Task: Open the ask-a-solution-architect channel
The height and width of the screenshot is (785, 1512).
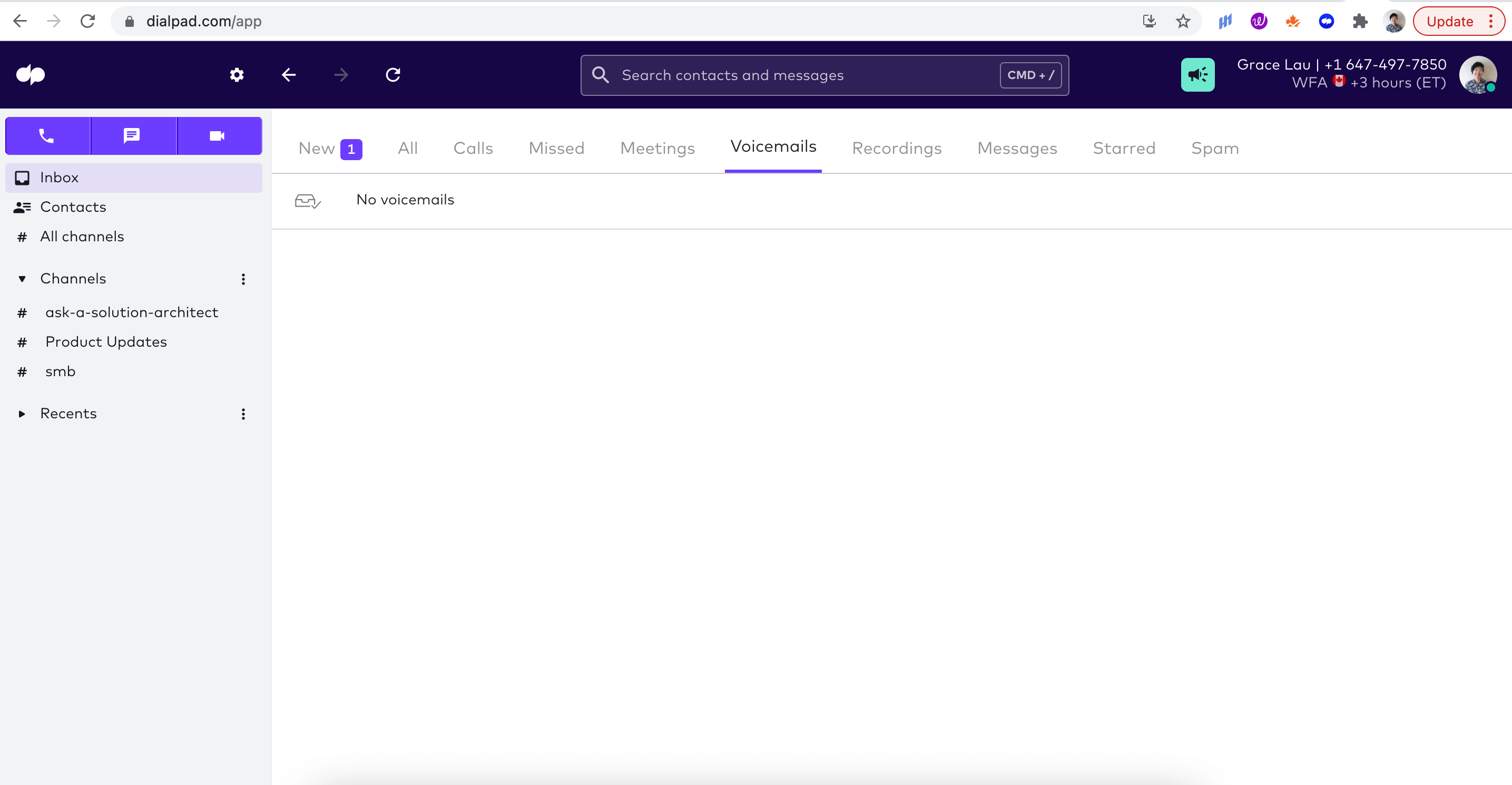Action: coord(134,312)
